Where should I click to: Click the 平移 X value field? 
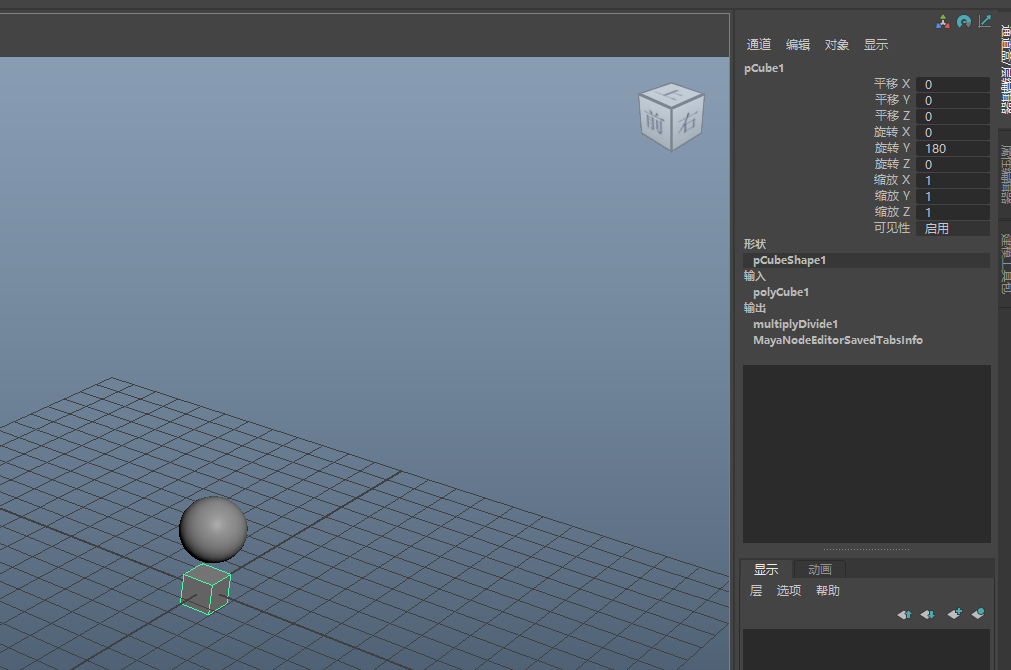[952, 84]
